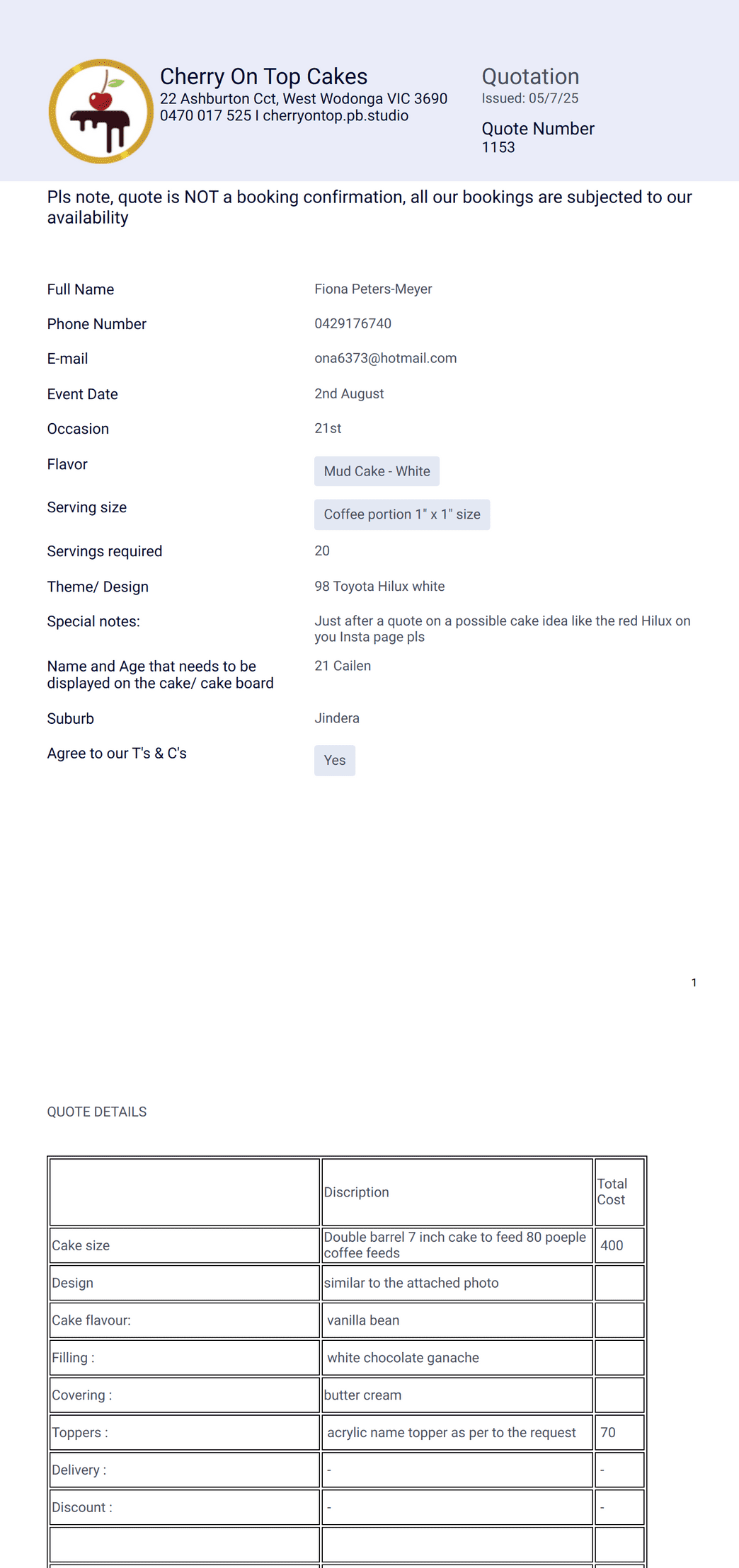This screenshot has height=1568, width=739.
Task: Click the Jindera suburb value
Action: point(337,718)
